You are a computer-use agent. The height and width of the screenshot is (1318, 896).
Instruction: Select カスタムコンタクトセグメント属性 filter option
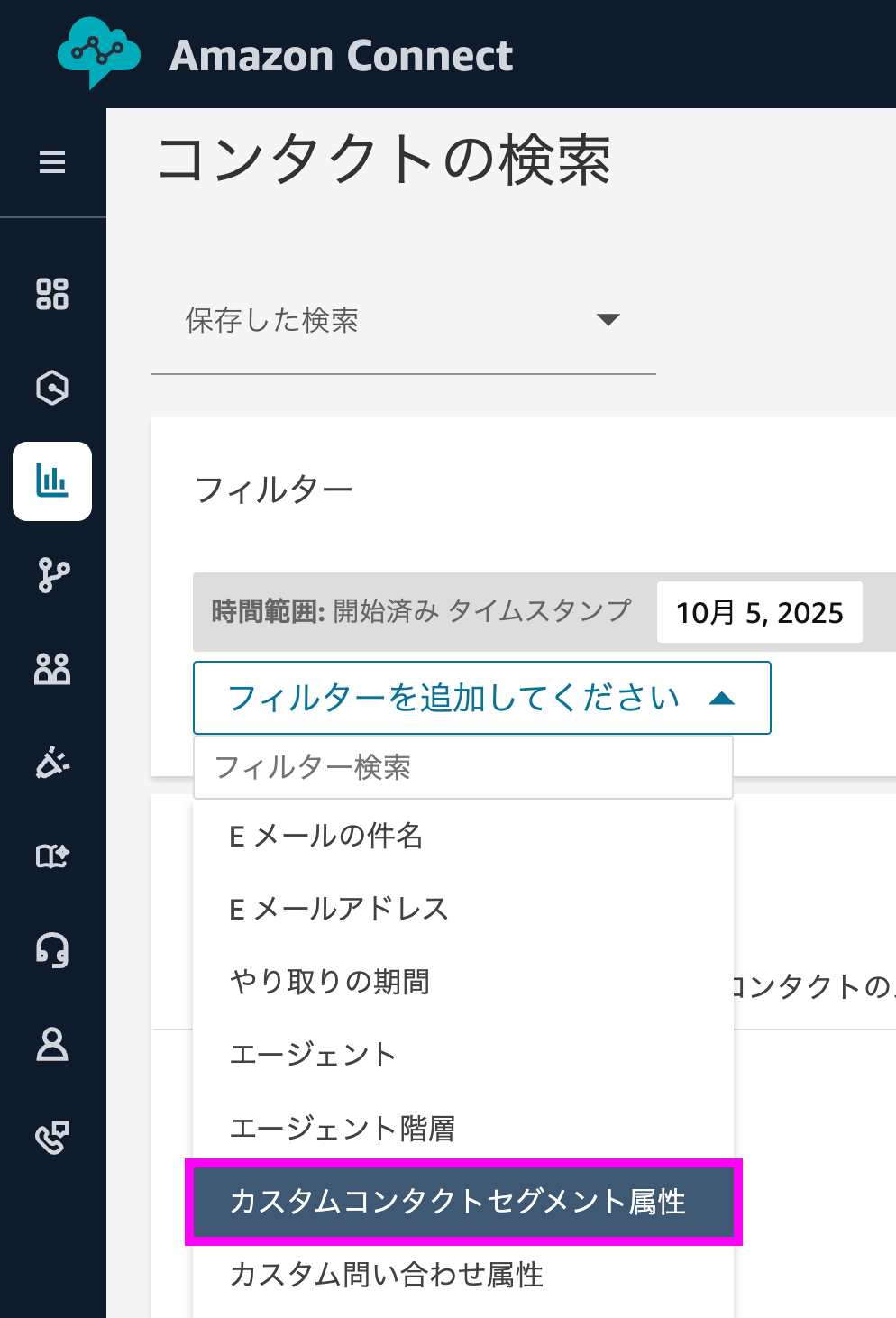[463, 1202]
